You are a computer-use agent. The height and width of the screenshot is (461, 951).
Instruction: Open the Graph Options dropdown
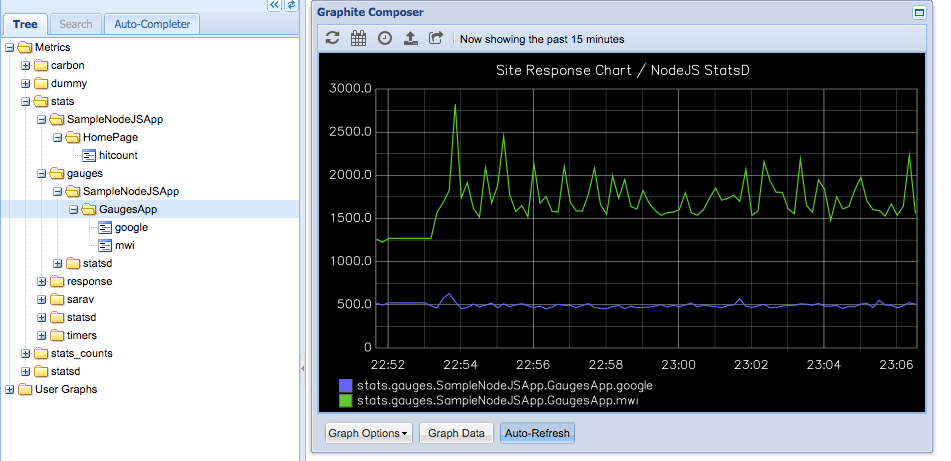tap(369, 433)
